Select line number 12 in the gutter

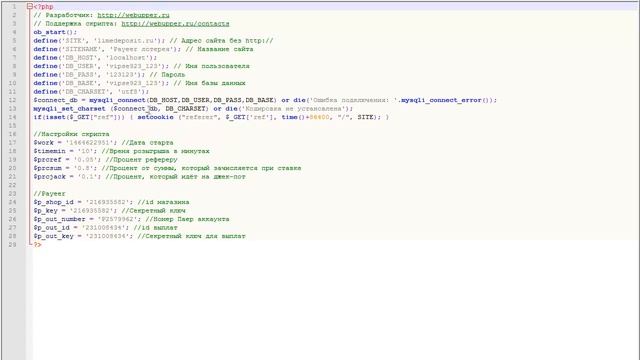(12, 100)
